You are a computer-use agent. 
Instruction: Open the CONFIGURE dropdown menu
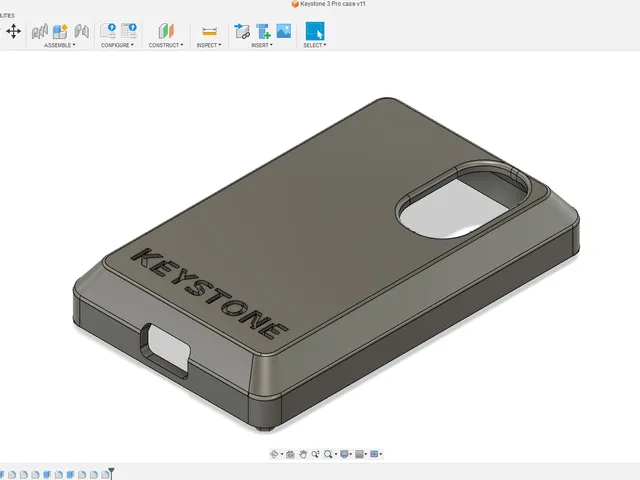pyautogui.click(x=117, y=45)
